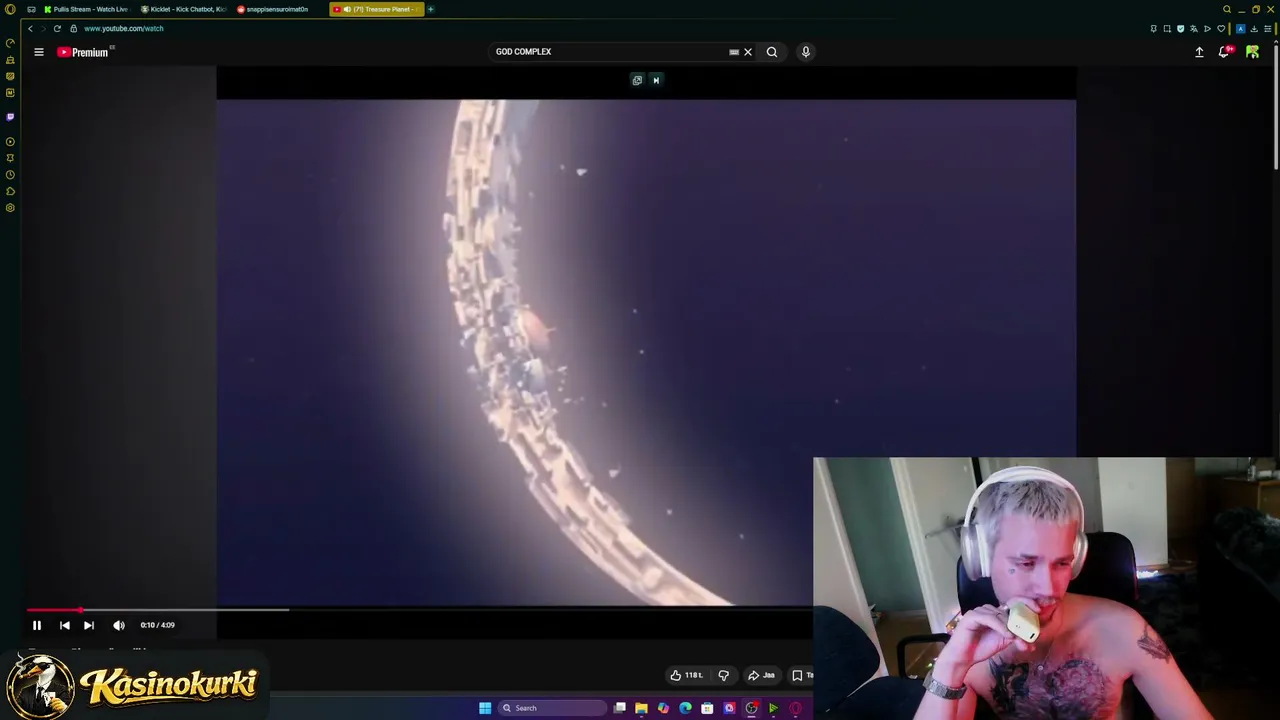Reload the current page

pyautogui.click(x=57, y=29)
